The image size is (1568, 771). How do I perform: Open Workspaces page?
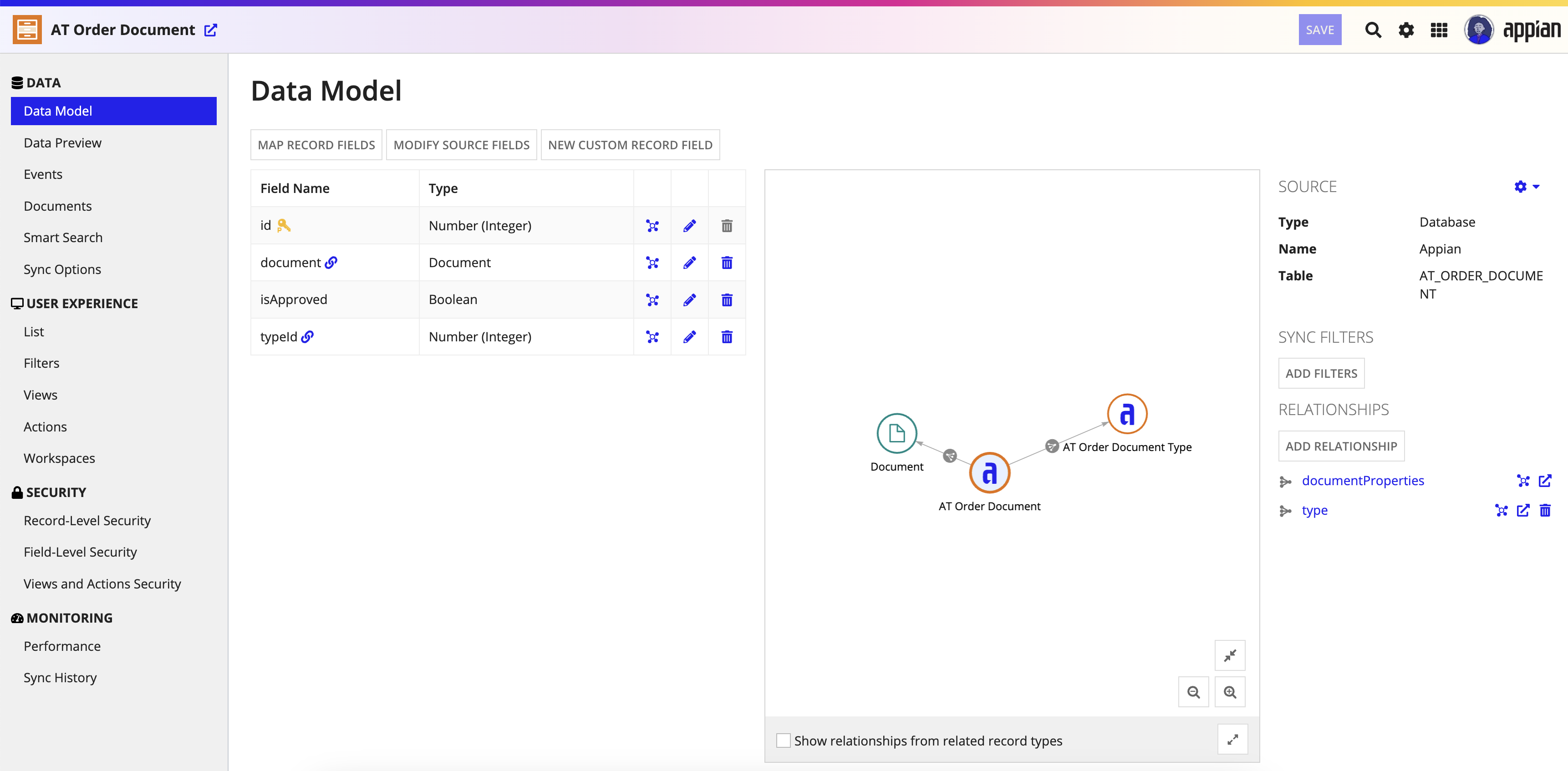click(59, 458)
